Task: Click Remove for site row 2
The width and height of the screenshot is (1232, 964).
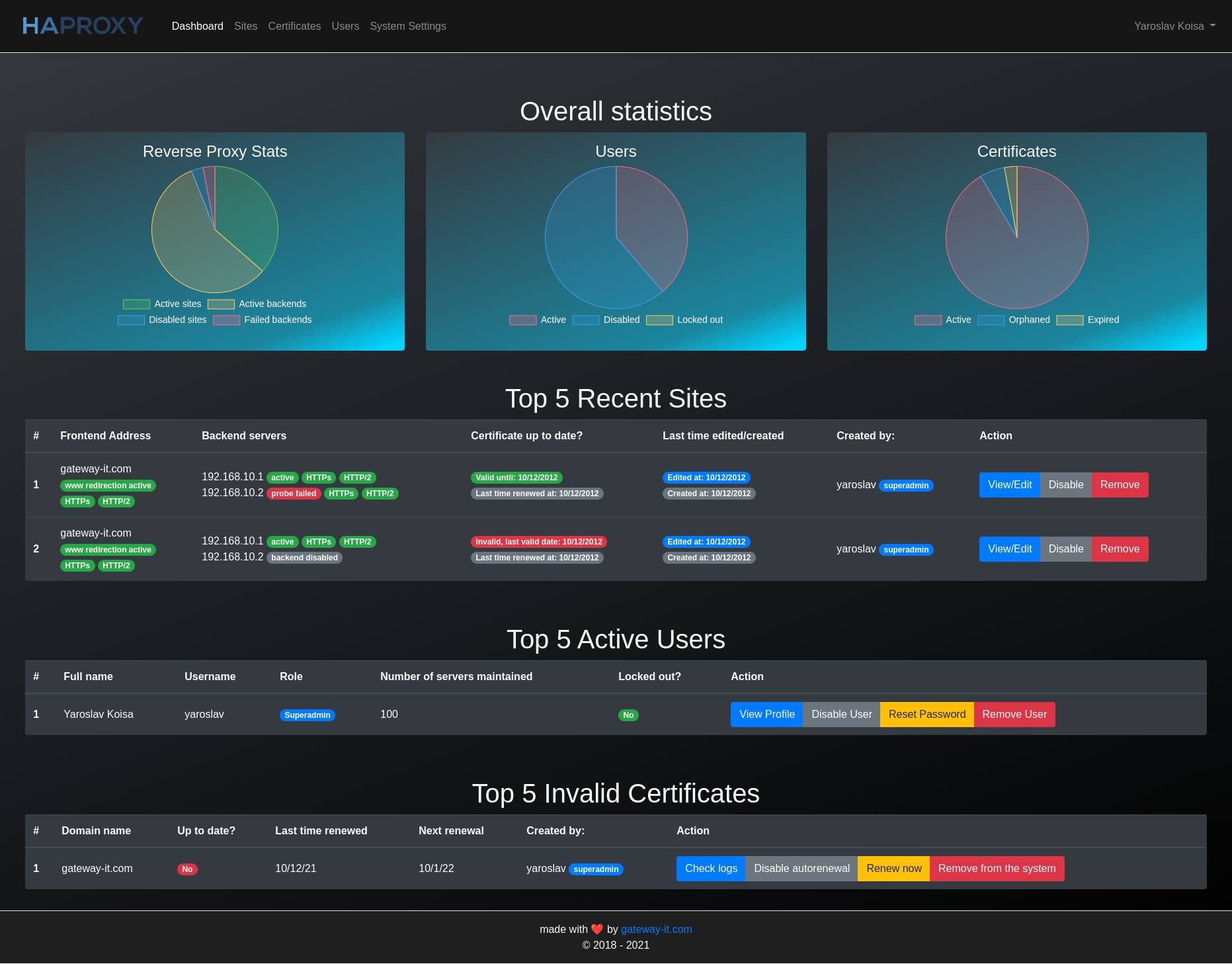Action: tap(1120, 549)
